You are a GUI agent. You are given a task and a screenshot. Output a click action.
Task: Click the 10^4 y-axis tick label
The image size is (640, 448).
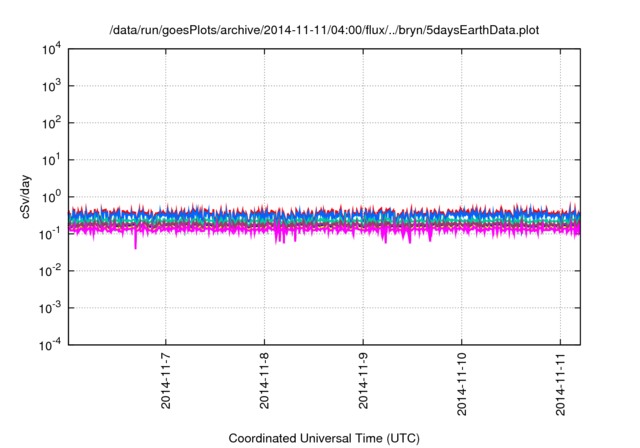pyautogui.click(x=51, y=49)
